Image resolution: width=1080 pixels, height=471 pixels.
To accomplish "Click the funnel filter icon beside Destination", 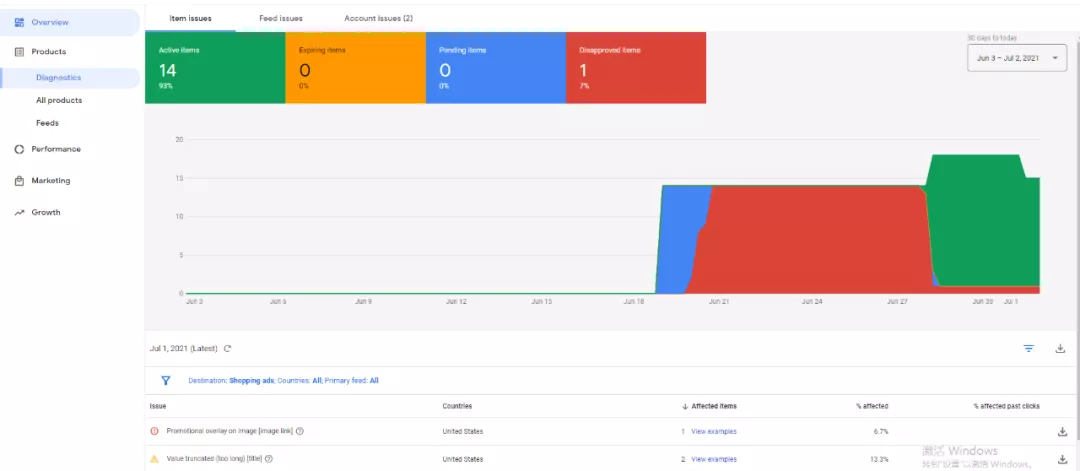I will point(166,381).
